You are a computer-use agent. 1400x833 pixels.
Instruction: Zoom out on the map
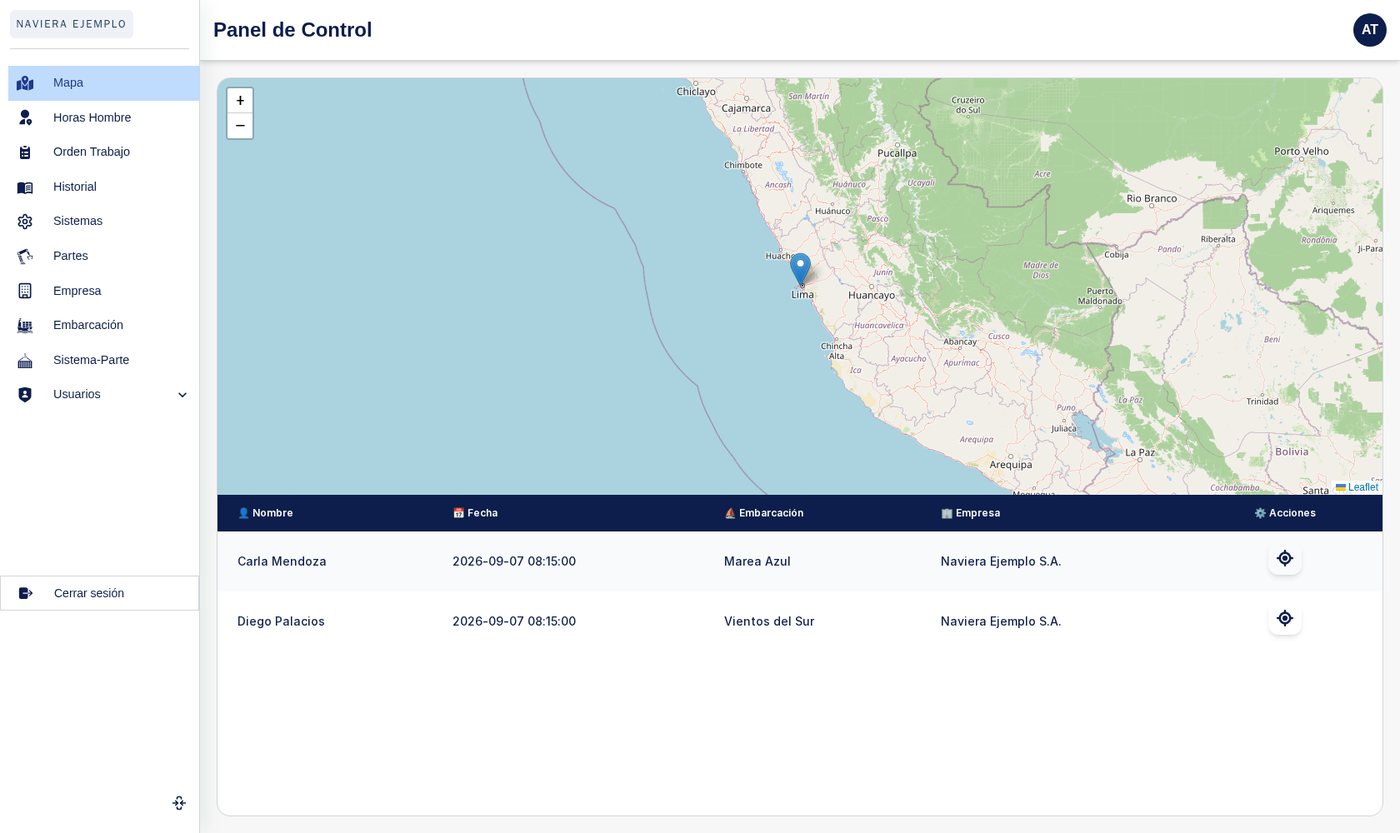pyautogui.click(x=240, y=126)
